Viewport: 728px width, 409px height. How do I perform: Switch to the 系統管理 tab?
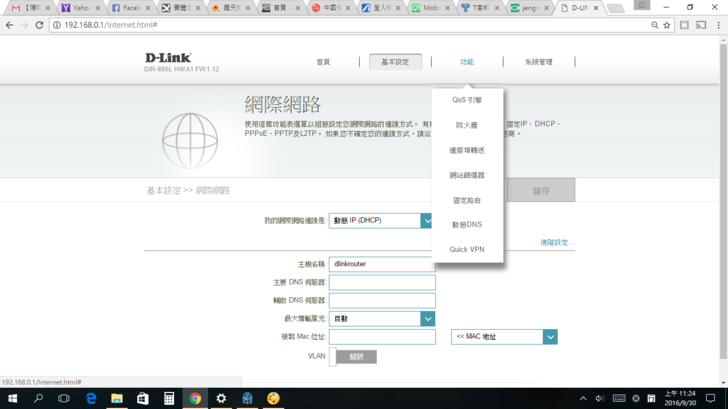(x=538, y=62)
